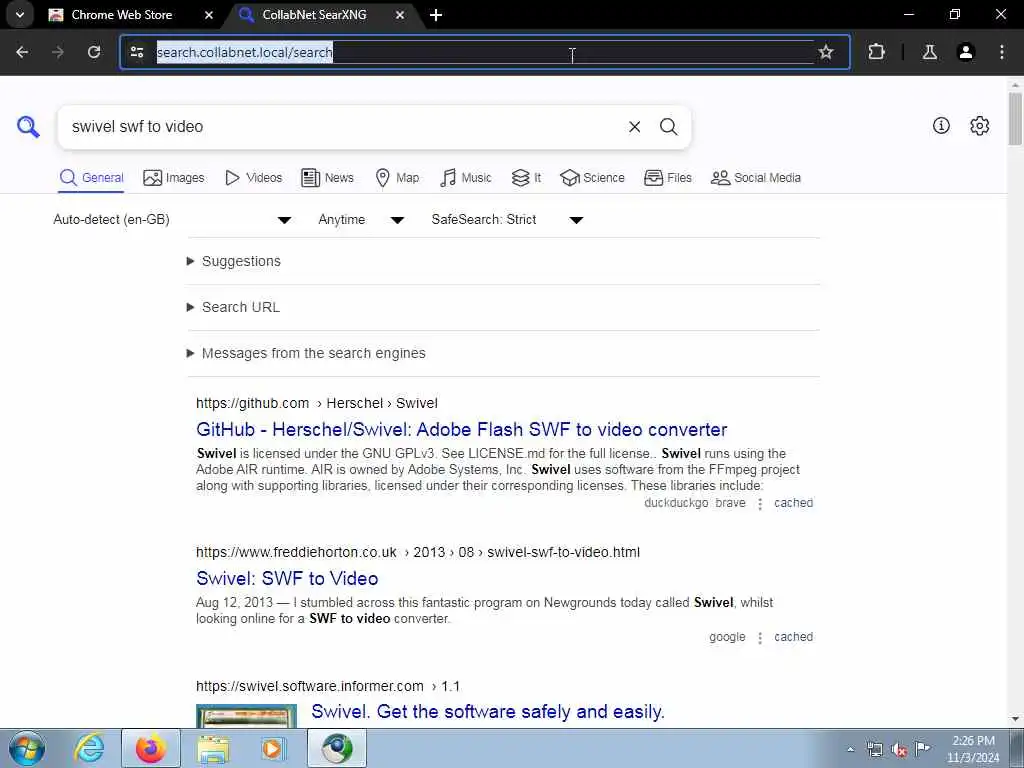Click the muted volume tray icon
Screen dimensions: 1024x768
tap(899, 749)
